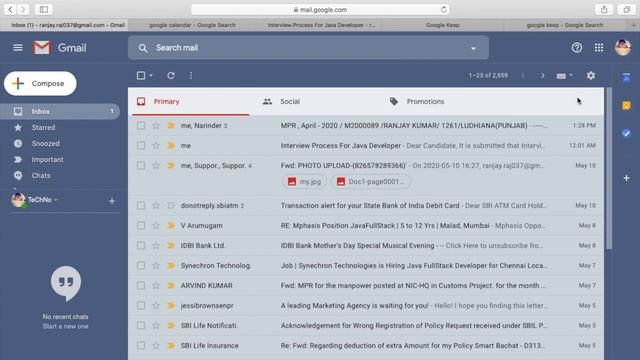Select checkbox for donotreply.sbiatm email
This screenshot has height=360, width=640.
(x=141, y=205)
